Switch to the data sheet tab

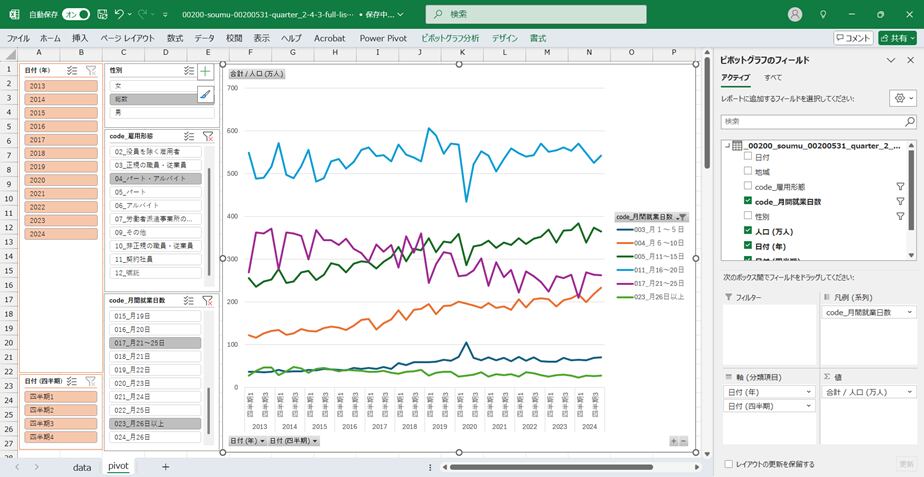point(82,466)
